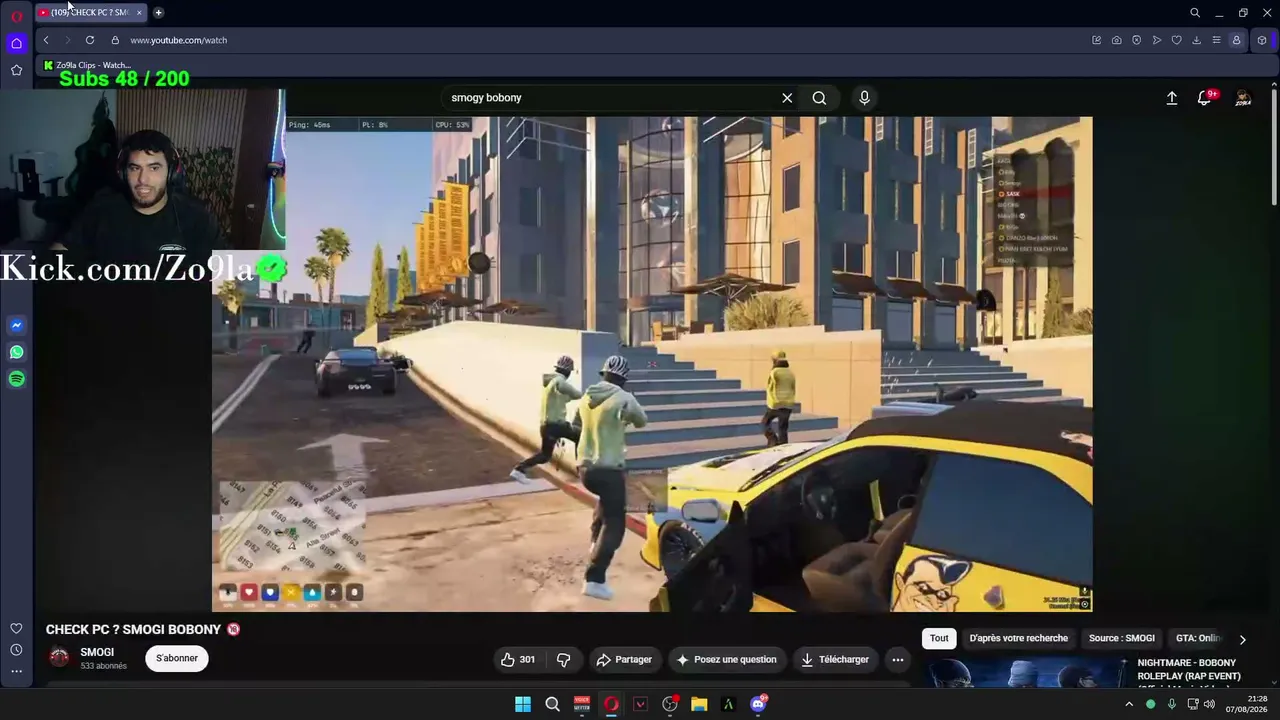Open the browser downloads panel
The height and width of the screenshot is (720, 1280).
(x=1196, y=40)
